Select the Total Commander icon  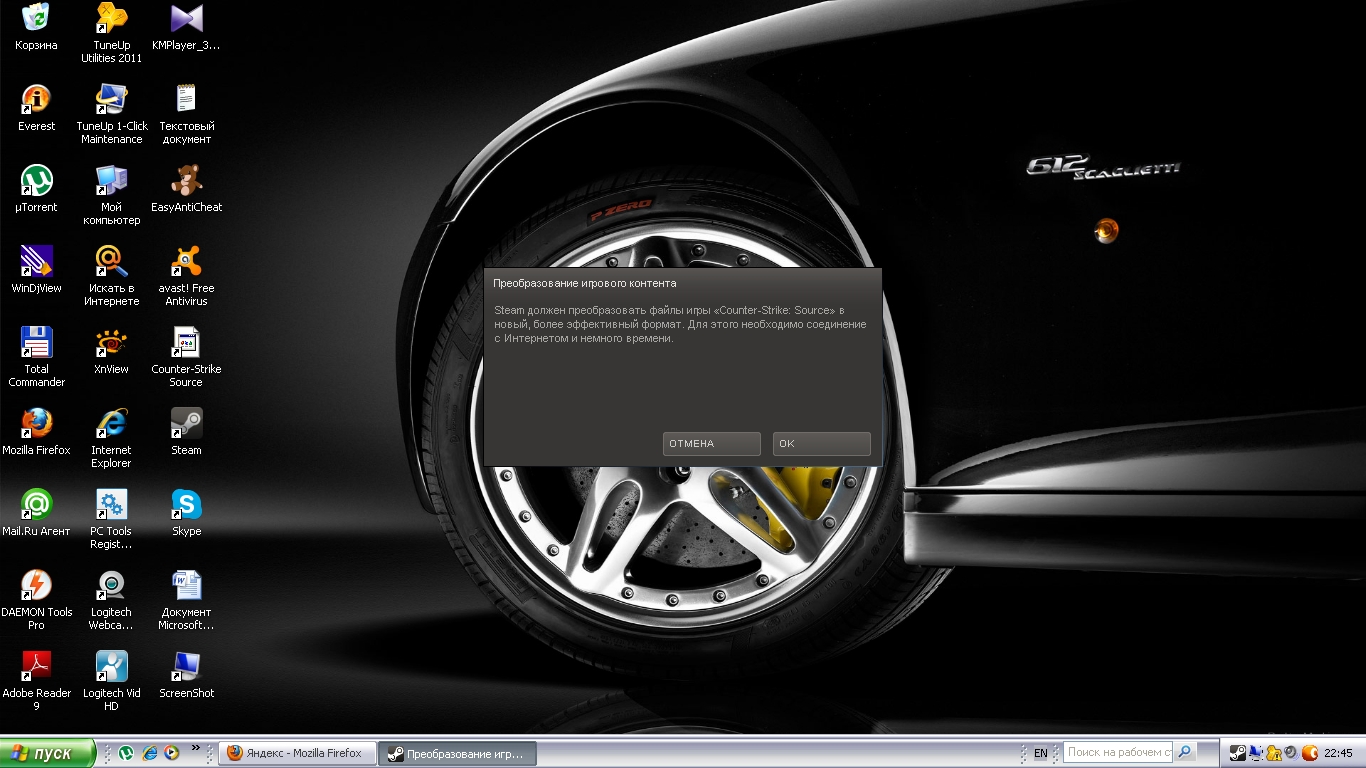[36, 343]
